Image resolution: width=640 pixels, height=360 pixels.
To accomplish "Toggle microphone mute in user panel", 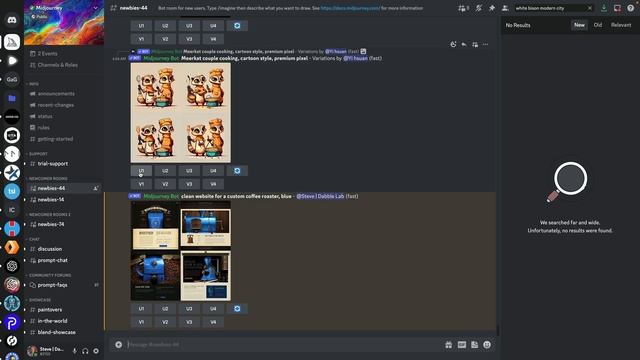I will tap(74, 351).
